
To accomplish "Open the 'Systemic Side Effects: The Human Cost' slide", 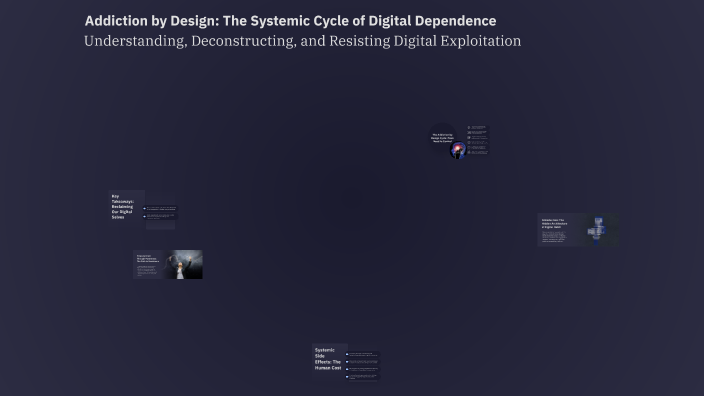I will tap(346, 362).
